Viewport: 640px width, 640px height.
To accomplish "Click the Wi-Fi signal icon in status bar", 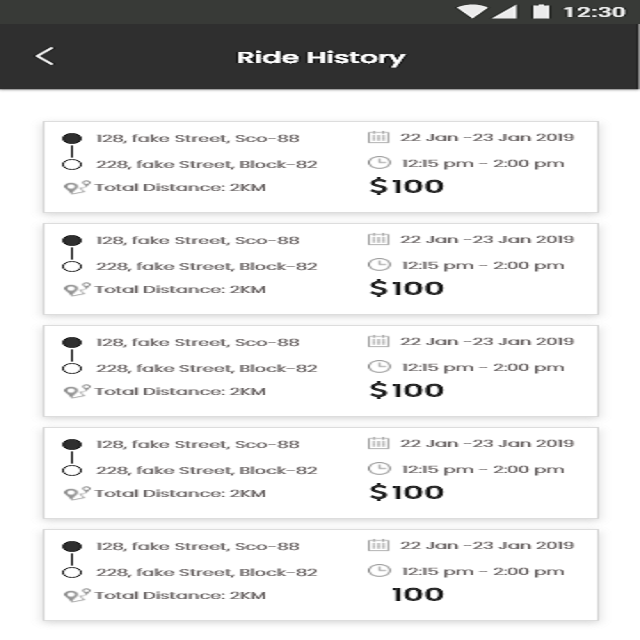I will tap(472, 12).
